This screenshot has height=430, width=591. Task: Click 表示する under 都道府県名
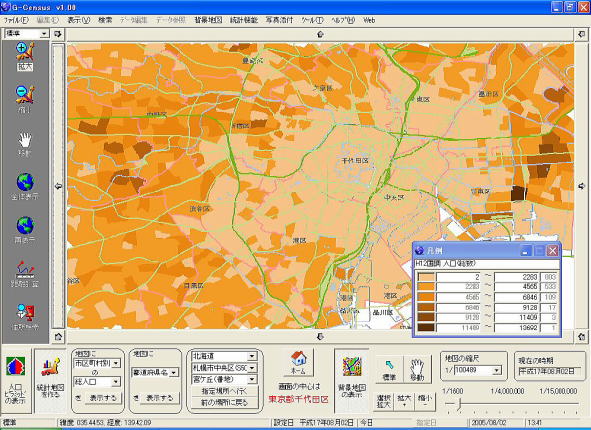pos(160,398)
